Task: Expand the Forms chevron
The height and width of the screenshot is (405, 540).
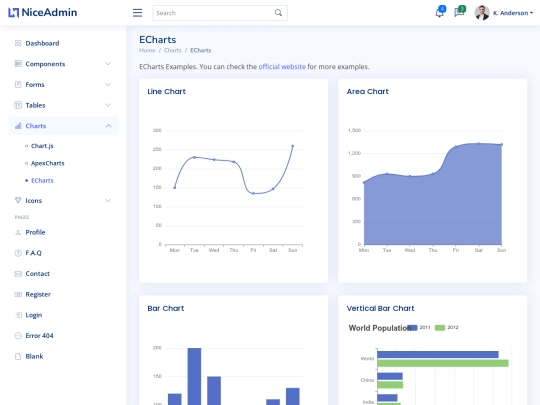Action: coord(108,84)
